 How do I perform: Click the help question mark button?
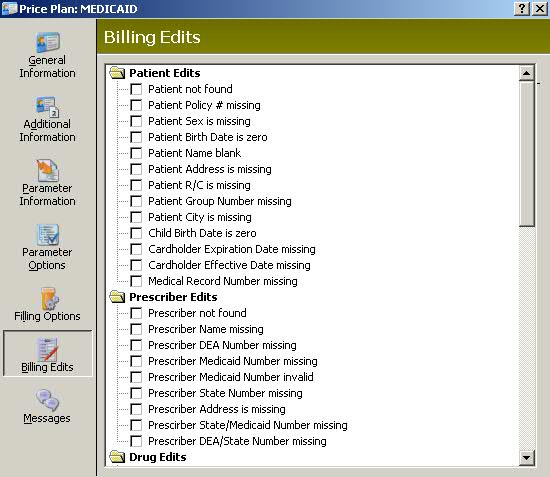point(521,8)
